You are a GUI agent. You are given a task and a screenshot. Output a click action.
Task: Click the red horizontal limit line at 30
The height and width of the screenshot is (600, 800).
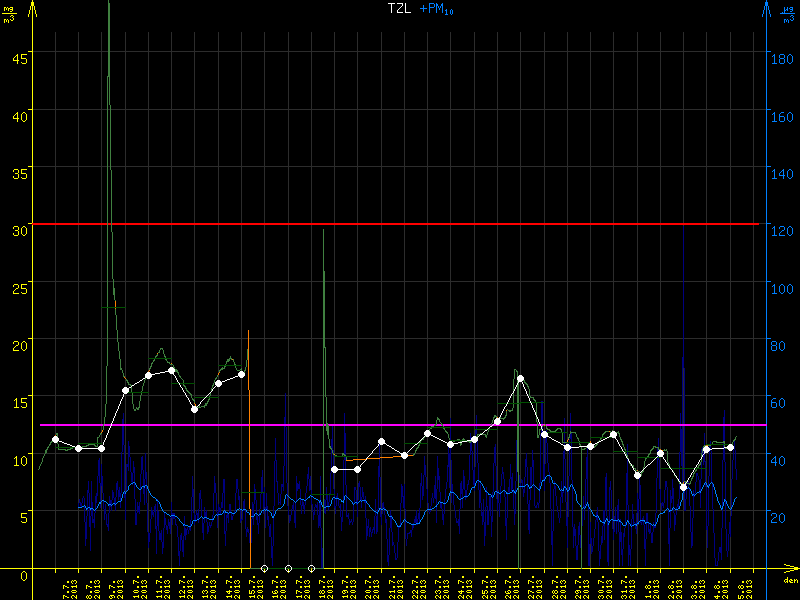tap(400, 224)
